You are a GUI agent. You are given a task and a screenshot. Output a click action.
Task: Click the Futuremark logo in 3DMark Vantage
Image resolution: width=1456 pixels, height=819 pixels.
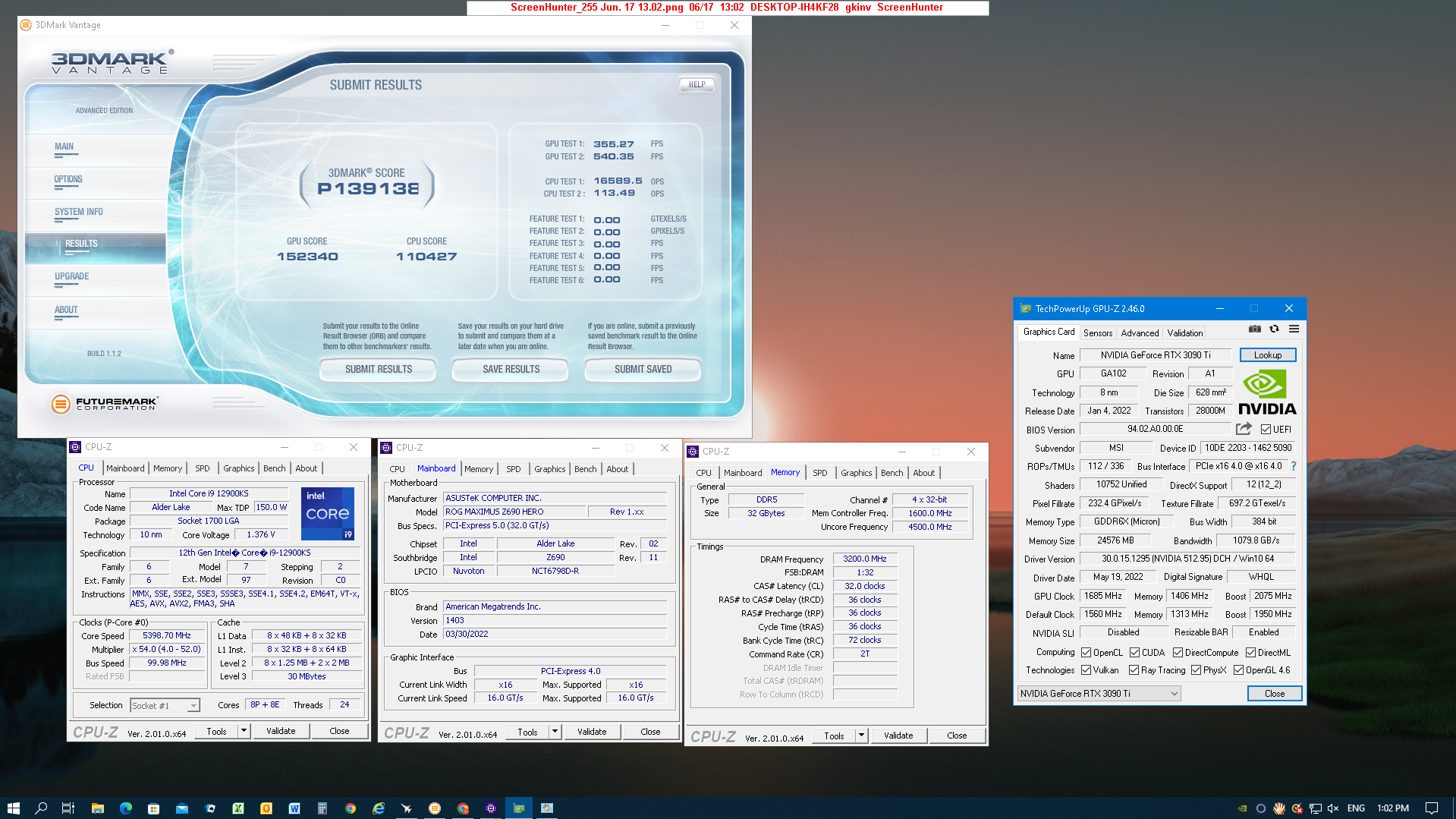click(105, 404)
